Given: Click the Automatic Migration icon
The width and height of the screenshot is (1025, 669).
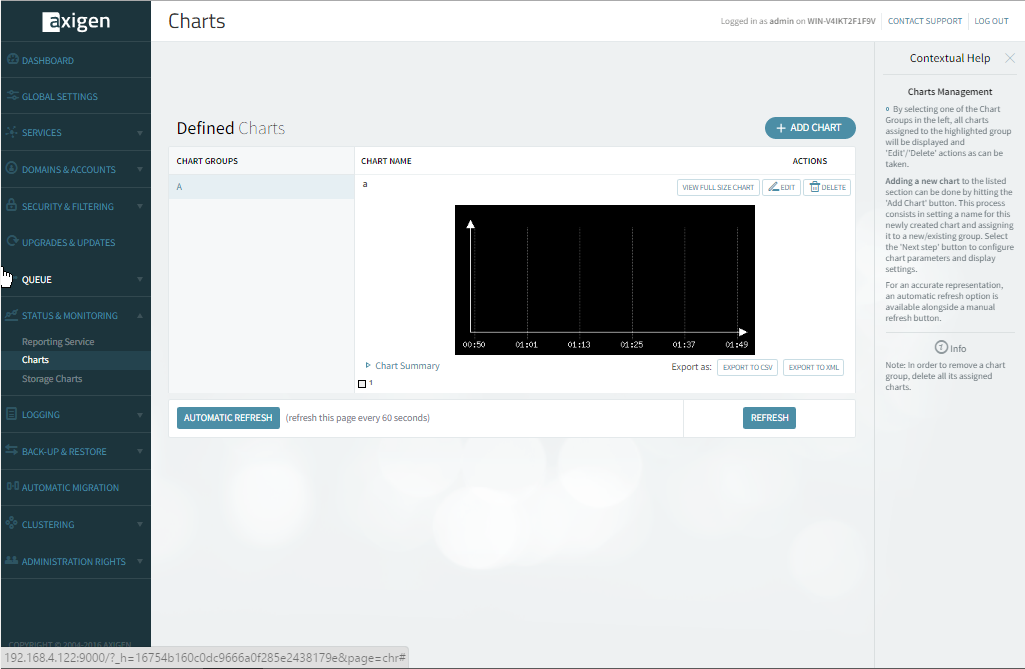Looking at the screenshot, I should click(x=13, y=487).
